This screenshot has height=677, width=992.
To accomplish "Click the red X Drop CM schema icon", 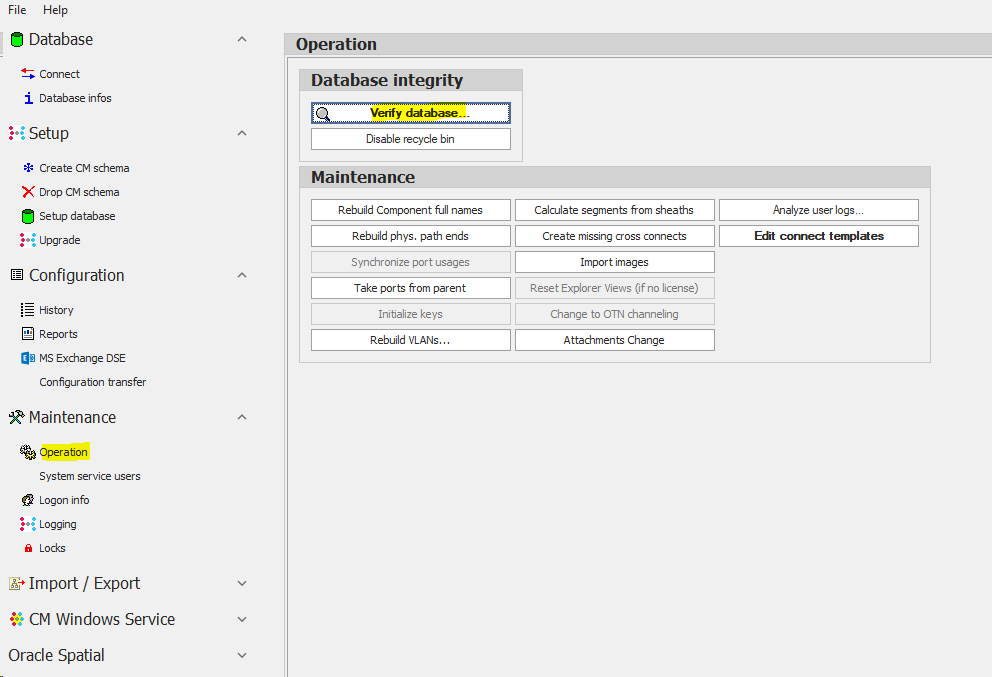I will click(x=28, y=192).
